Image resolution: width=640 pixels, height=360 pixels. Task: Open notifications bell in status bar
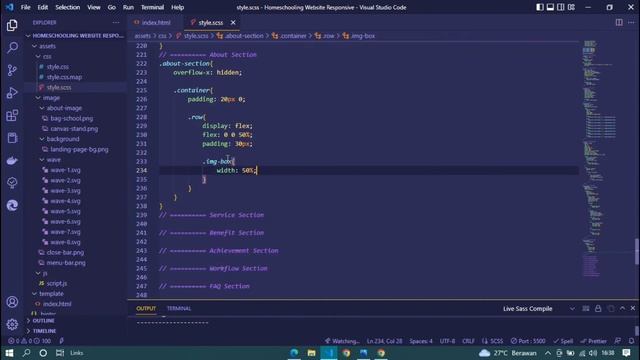[631, 341]
